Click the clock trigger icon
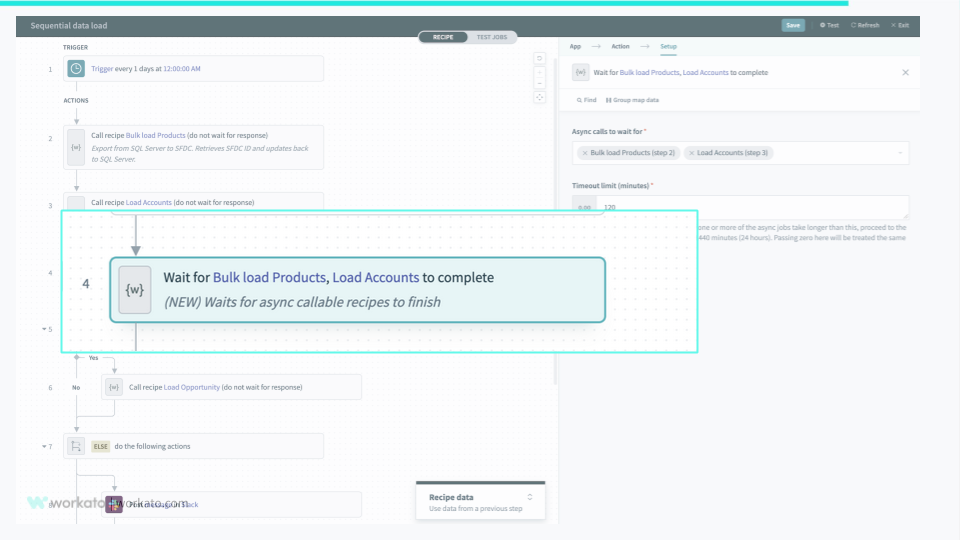 point(76,69)
